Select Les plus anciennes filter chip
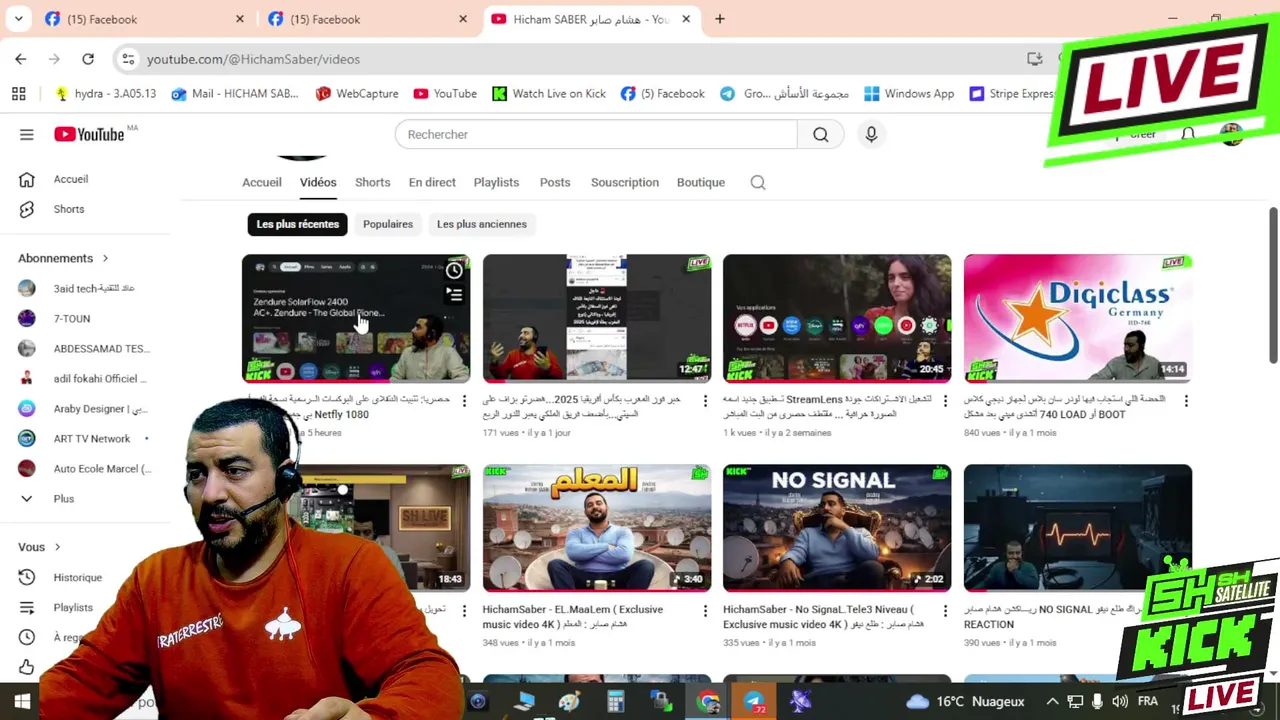 [482, 224]
